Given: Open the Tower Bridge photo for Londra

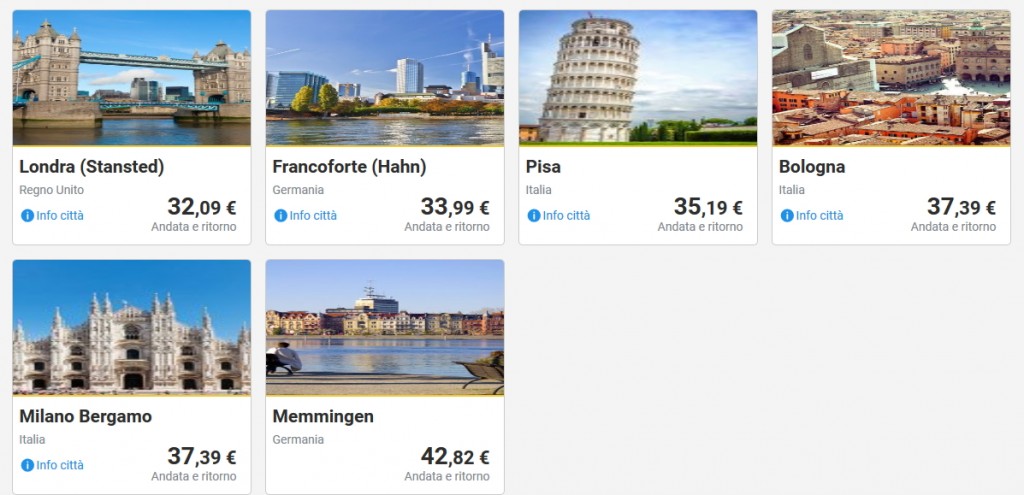Looking at the screenshot, I should tap(131, 78).
